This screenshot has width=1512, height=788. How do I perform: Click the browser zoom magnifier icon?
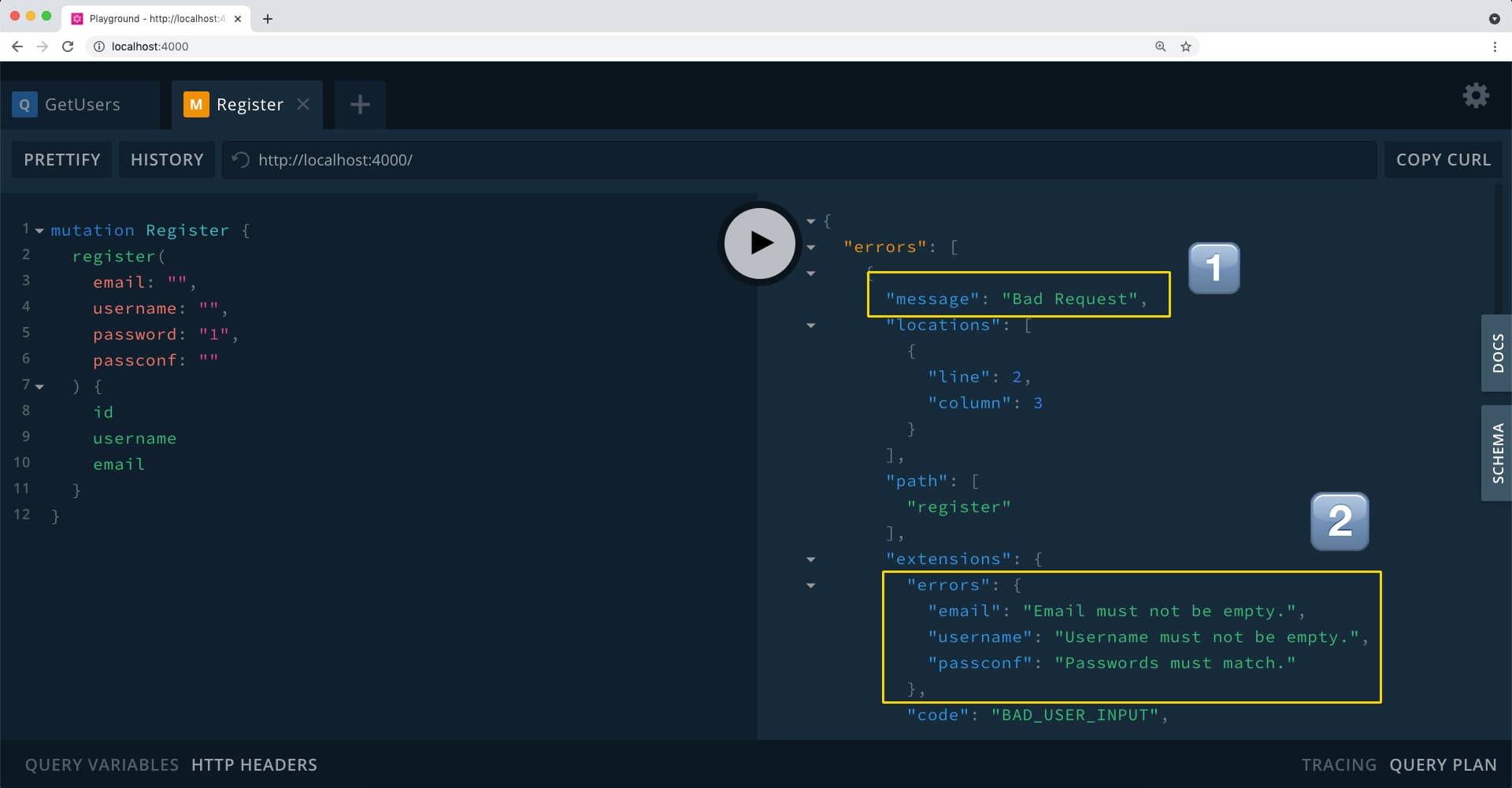[1160, 46]
